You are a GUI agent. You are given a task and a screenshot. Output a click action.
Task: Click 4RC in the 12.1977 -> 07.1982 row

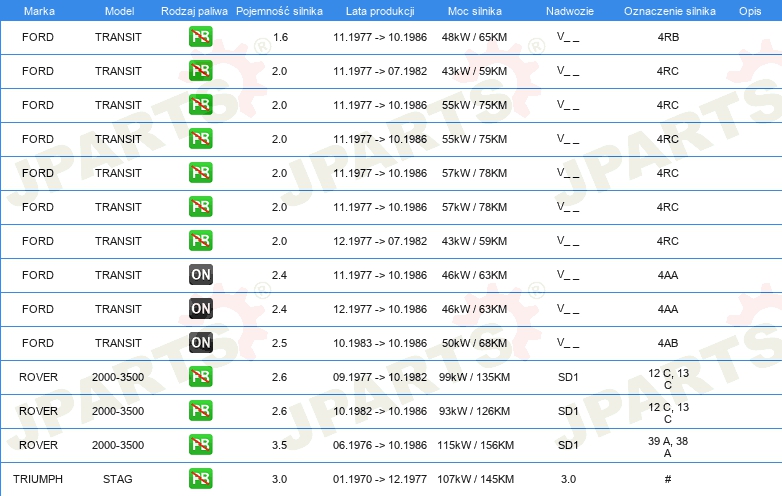coord(668,241)
